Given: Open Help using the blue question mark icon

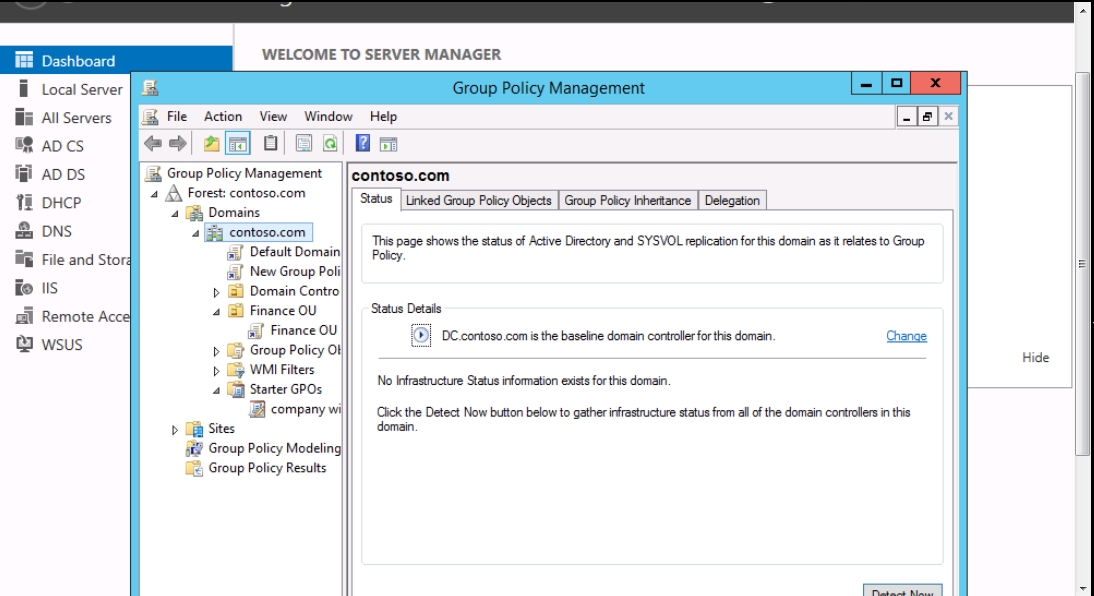Looking at the screenshot, I should (x=363, y=144).
